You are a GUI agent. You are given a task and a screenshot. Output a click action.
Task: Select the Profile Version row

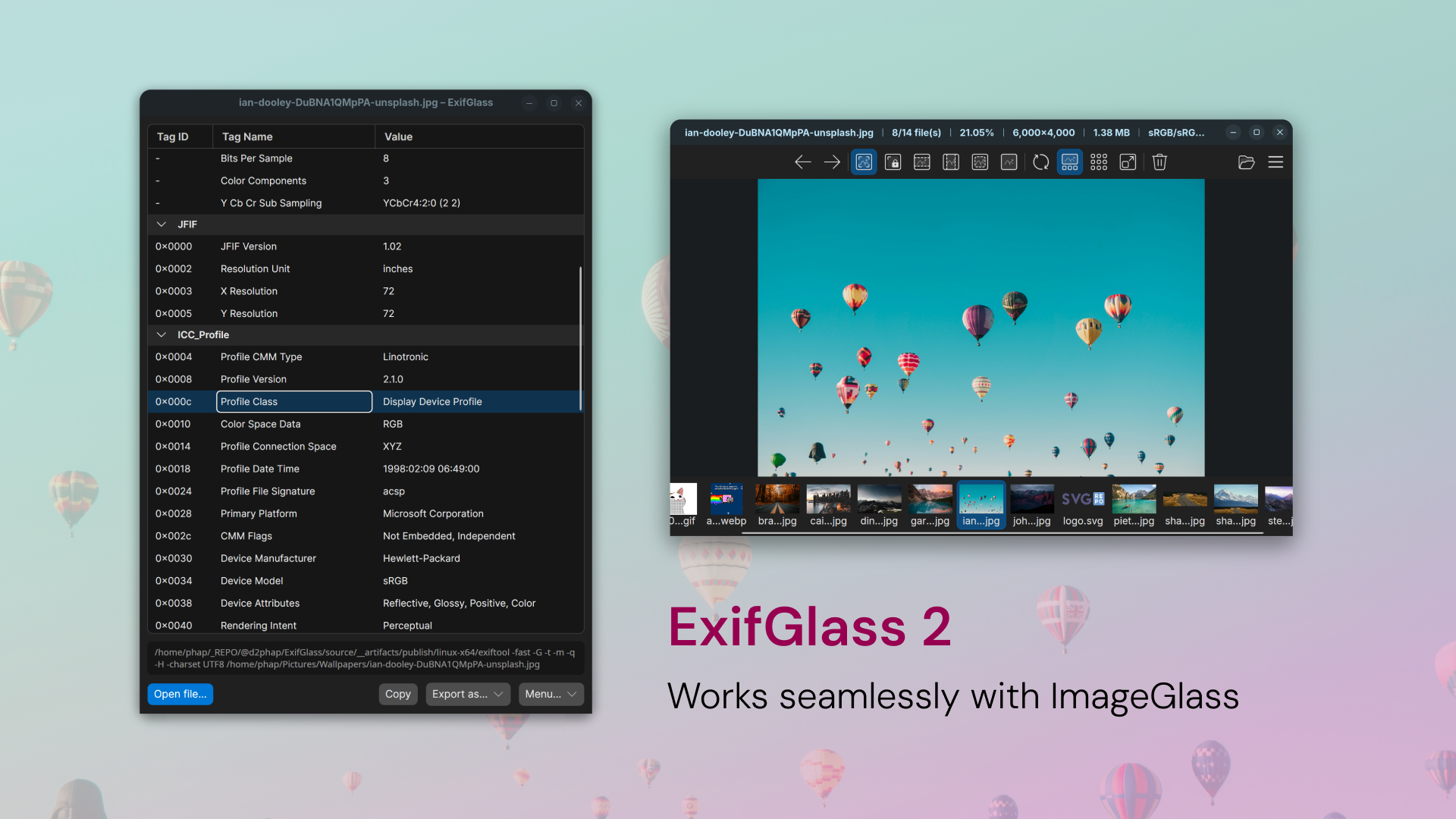pyautogui.click(x=366, y=379)
